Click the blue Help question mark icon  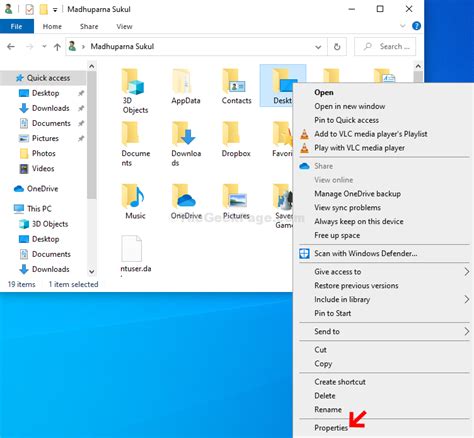(x=416, y=26)
